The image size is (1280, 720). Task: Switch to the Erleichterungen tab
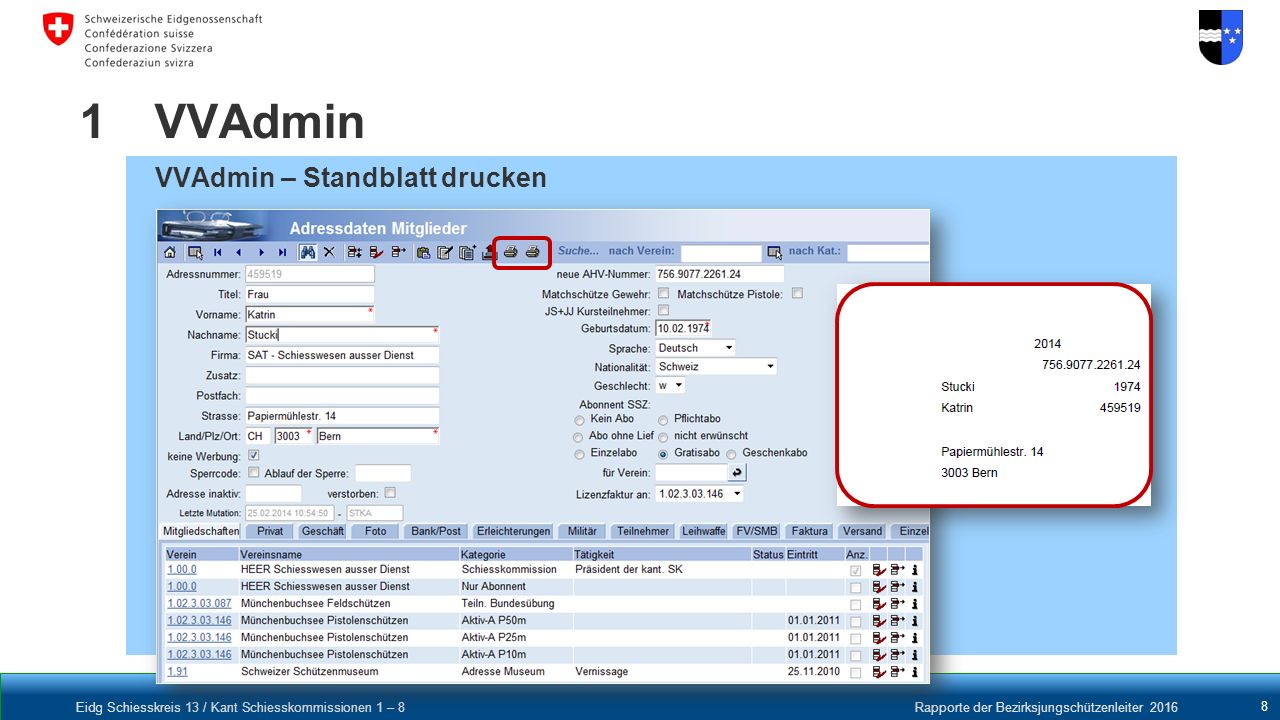[513, 531]
